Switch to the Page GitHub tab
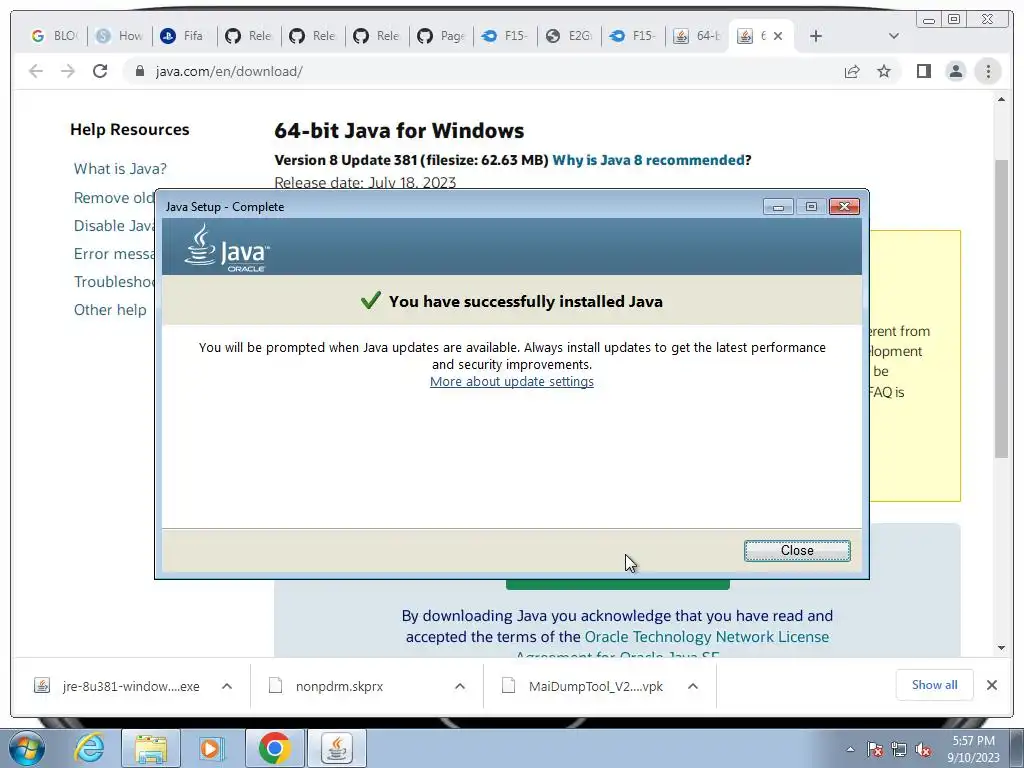 coord(441,36)
